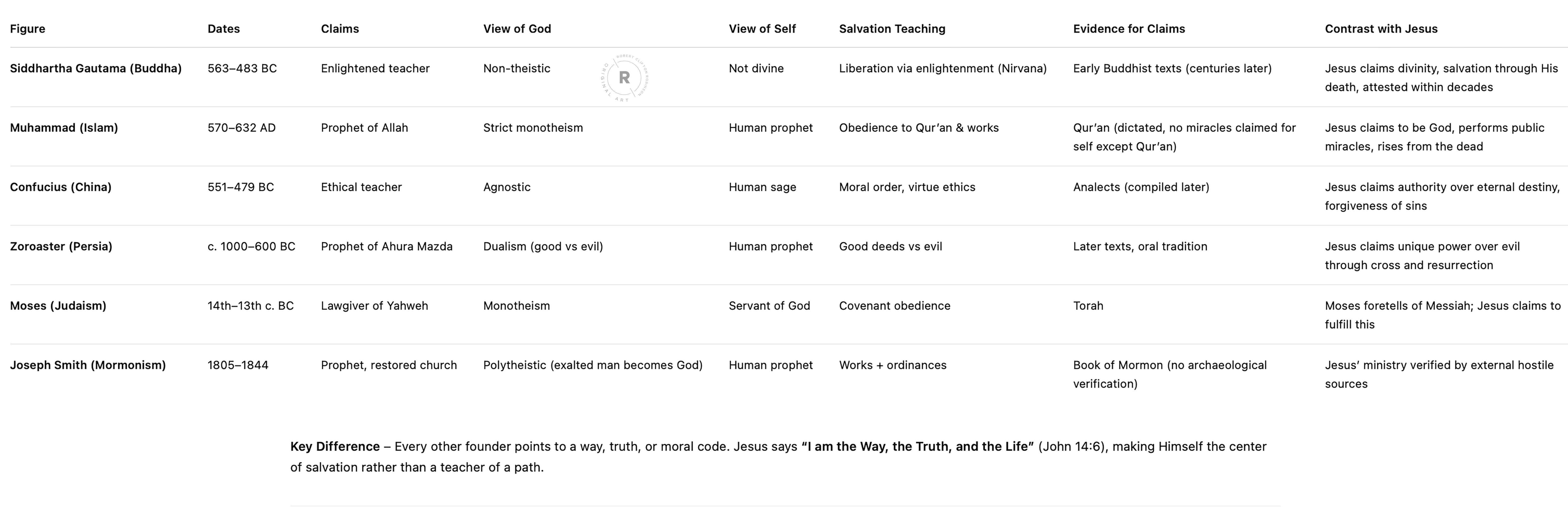Select the Zoroaster (Persia) row label
The width and height of the screenshot is (1568, 507).
pos(61,246)
